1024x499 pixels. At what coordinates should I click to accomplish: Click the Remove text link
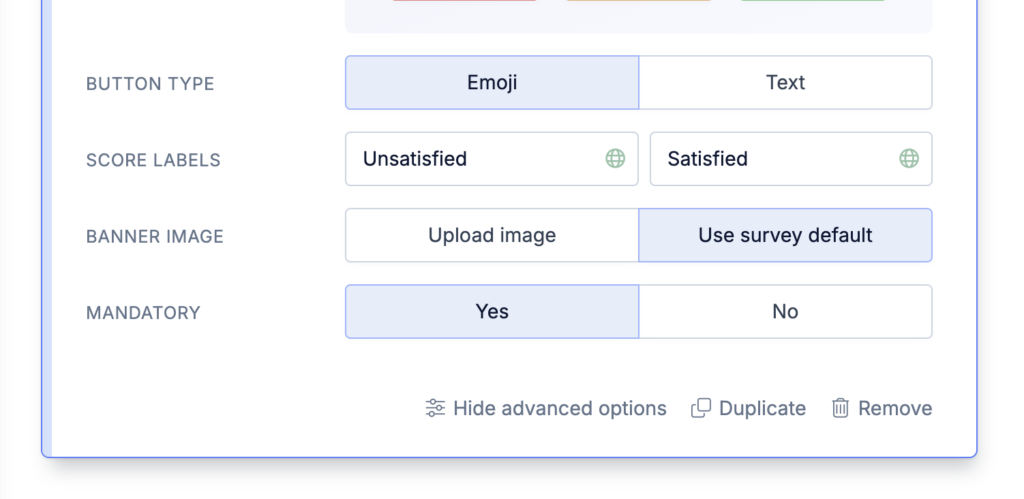pyautogui.click(x=895, y=408)
